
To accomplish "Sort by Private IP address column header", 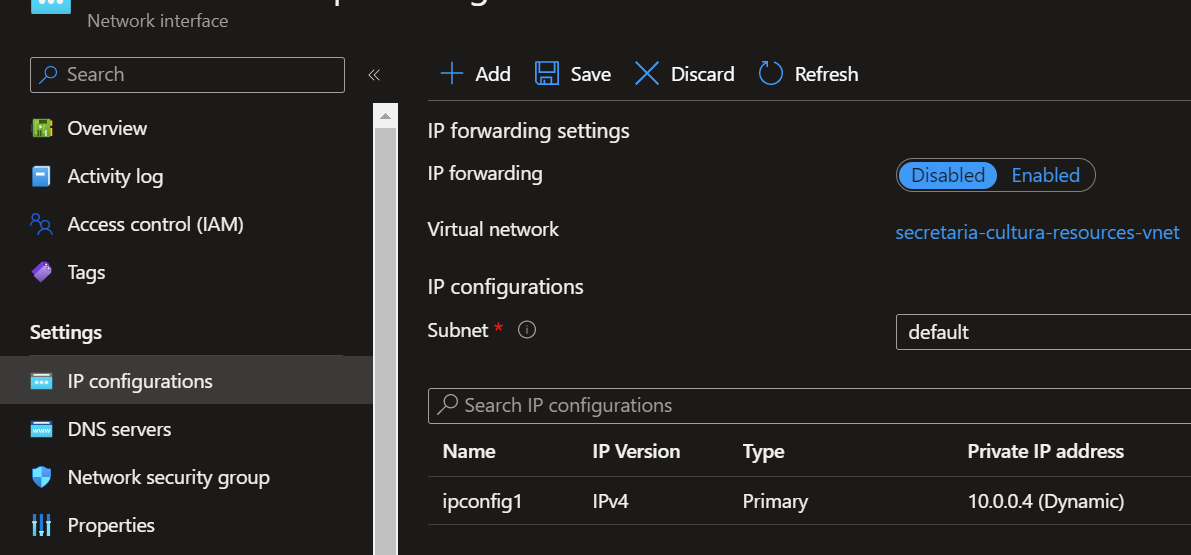I will point(1045,452).
